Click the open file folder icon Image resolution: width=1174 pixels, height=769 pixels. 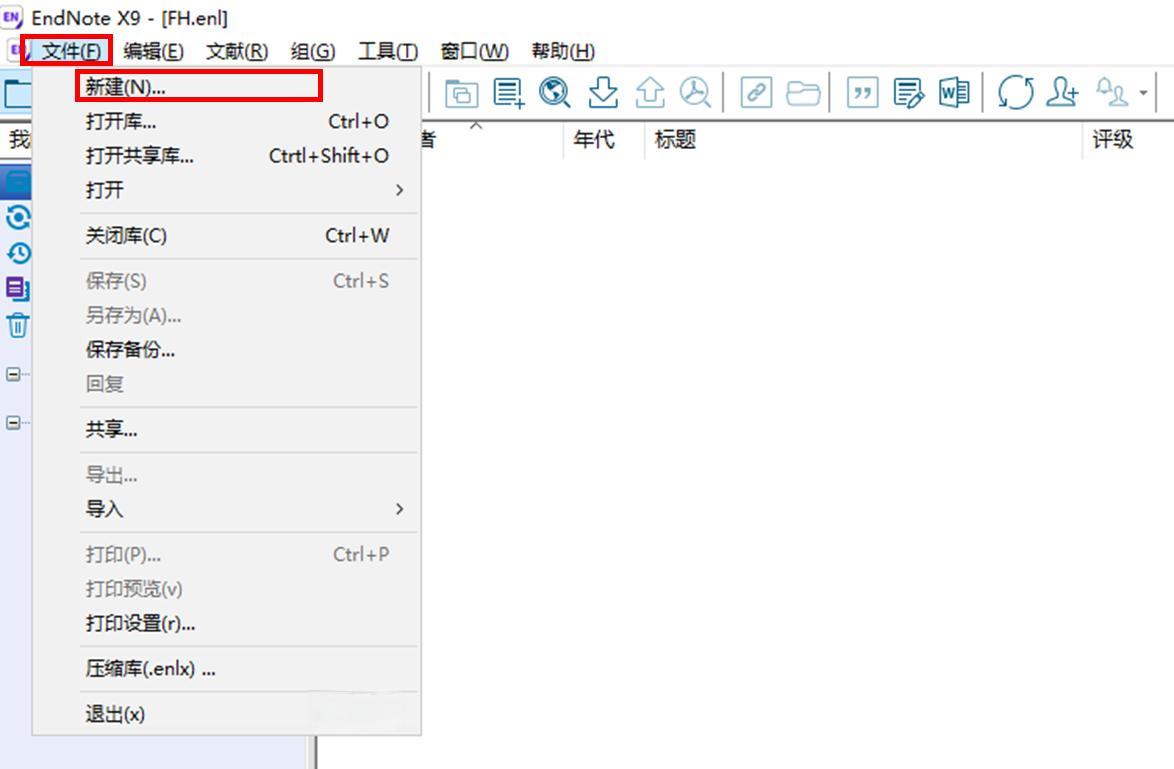[803, 94]
